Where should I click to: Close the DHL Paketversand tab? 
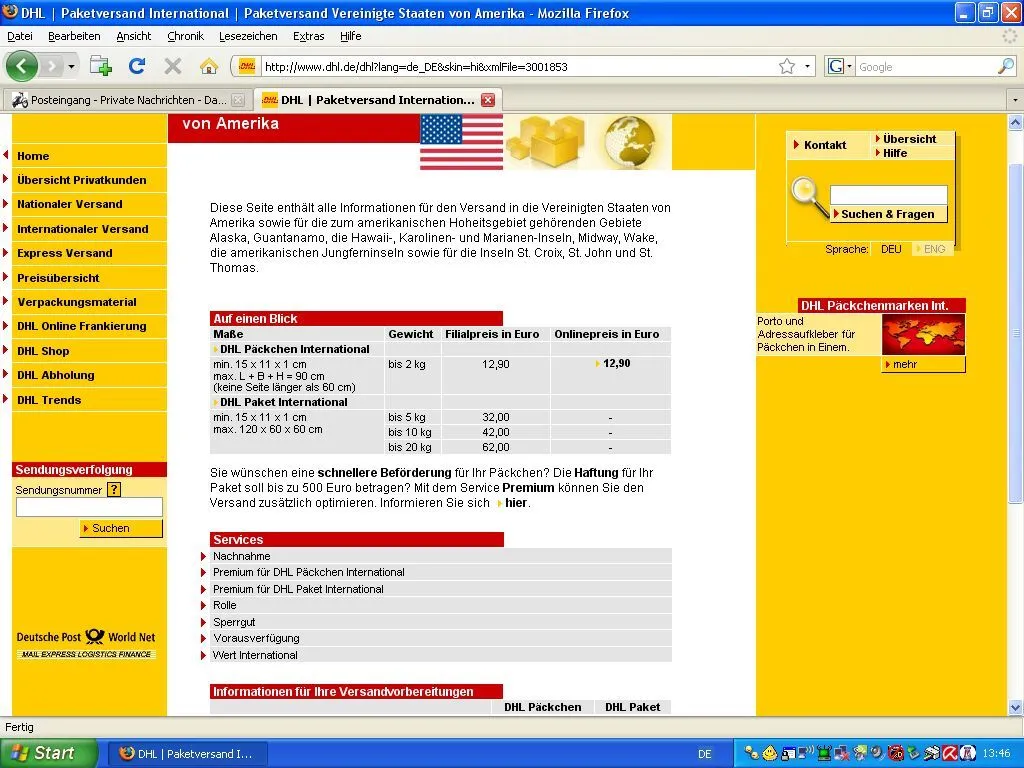pos(488,100)
